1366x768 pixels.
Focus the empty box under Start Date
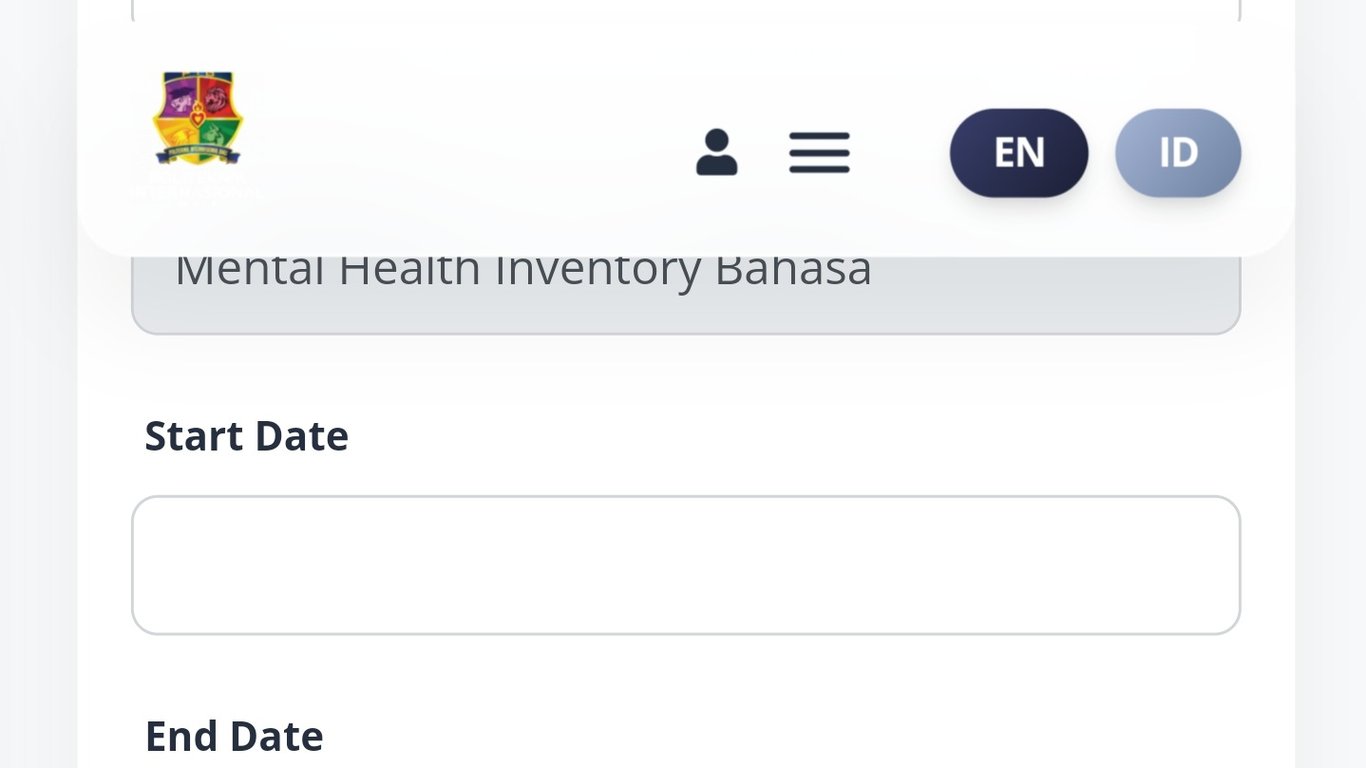pos(686,565)
